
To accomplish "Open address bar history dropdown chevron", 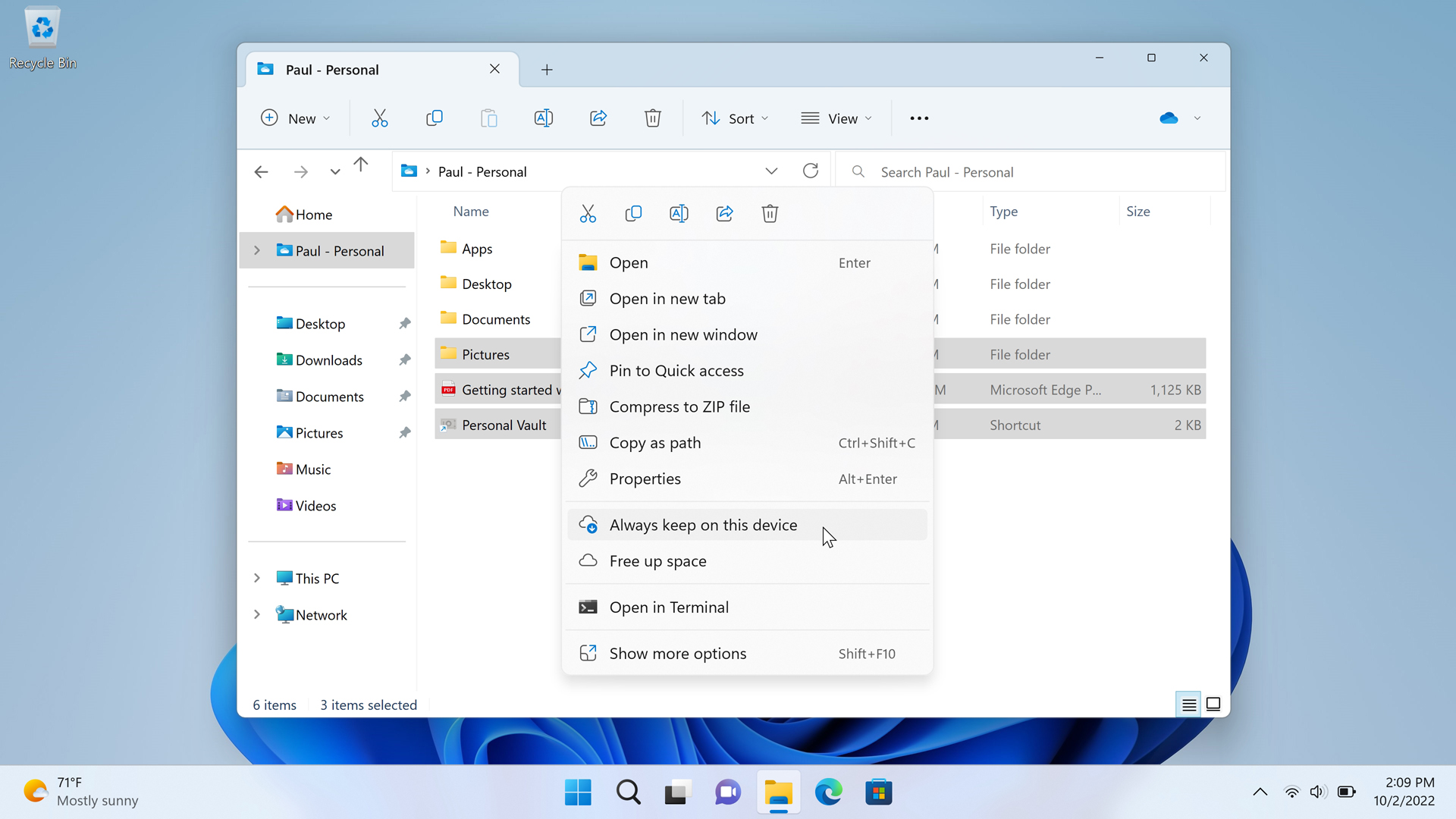I will point(771,171).
